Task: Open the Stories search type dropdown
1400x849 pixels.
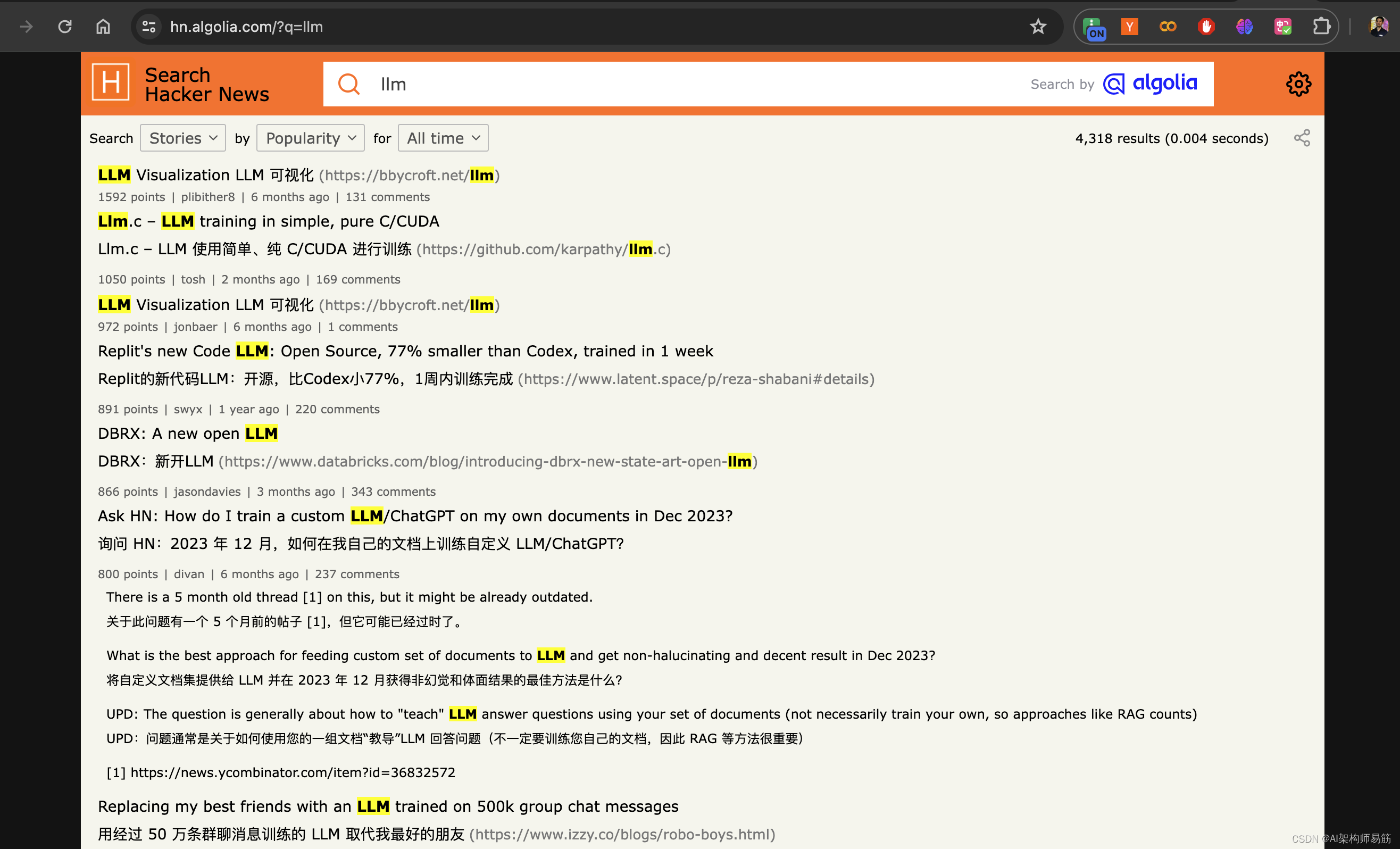Action: [x=182, y=138]
